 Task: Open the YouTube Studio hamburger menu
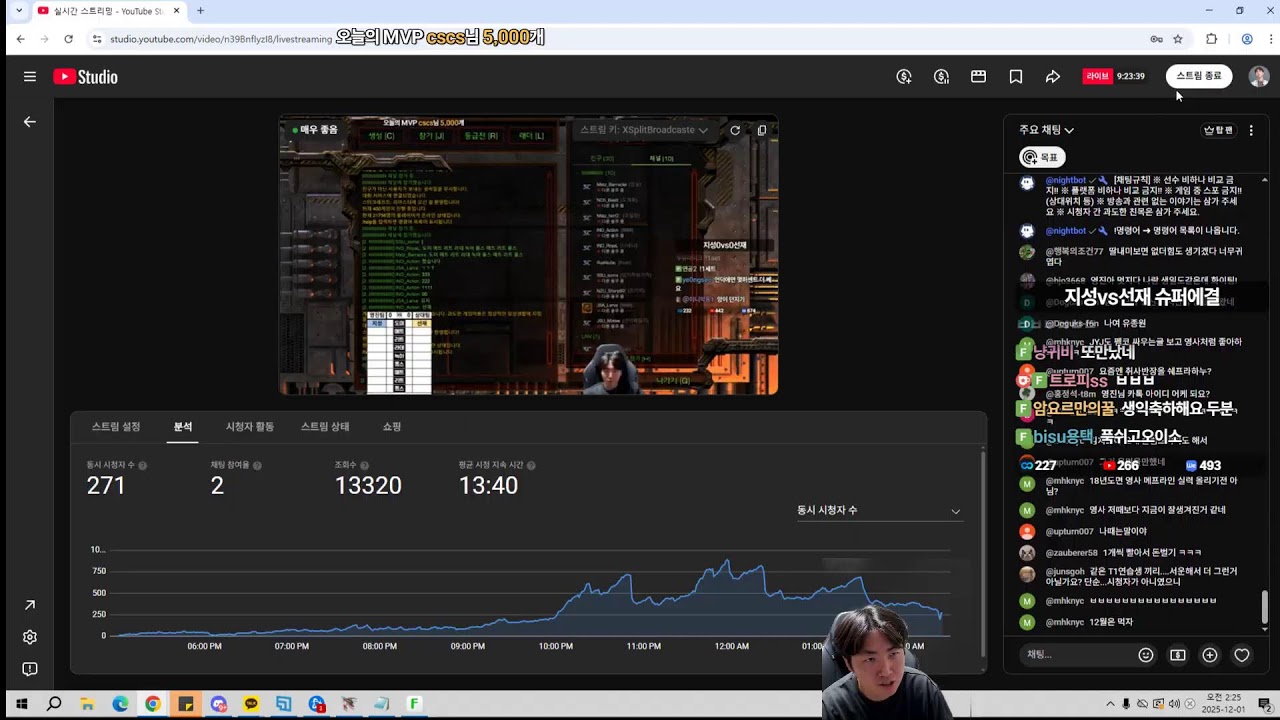(30, 77)
